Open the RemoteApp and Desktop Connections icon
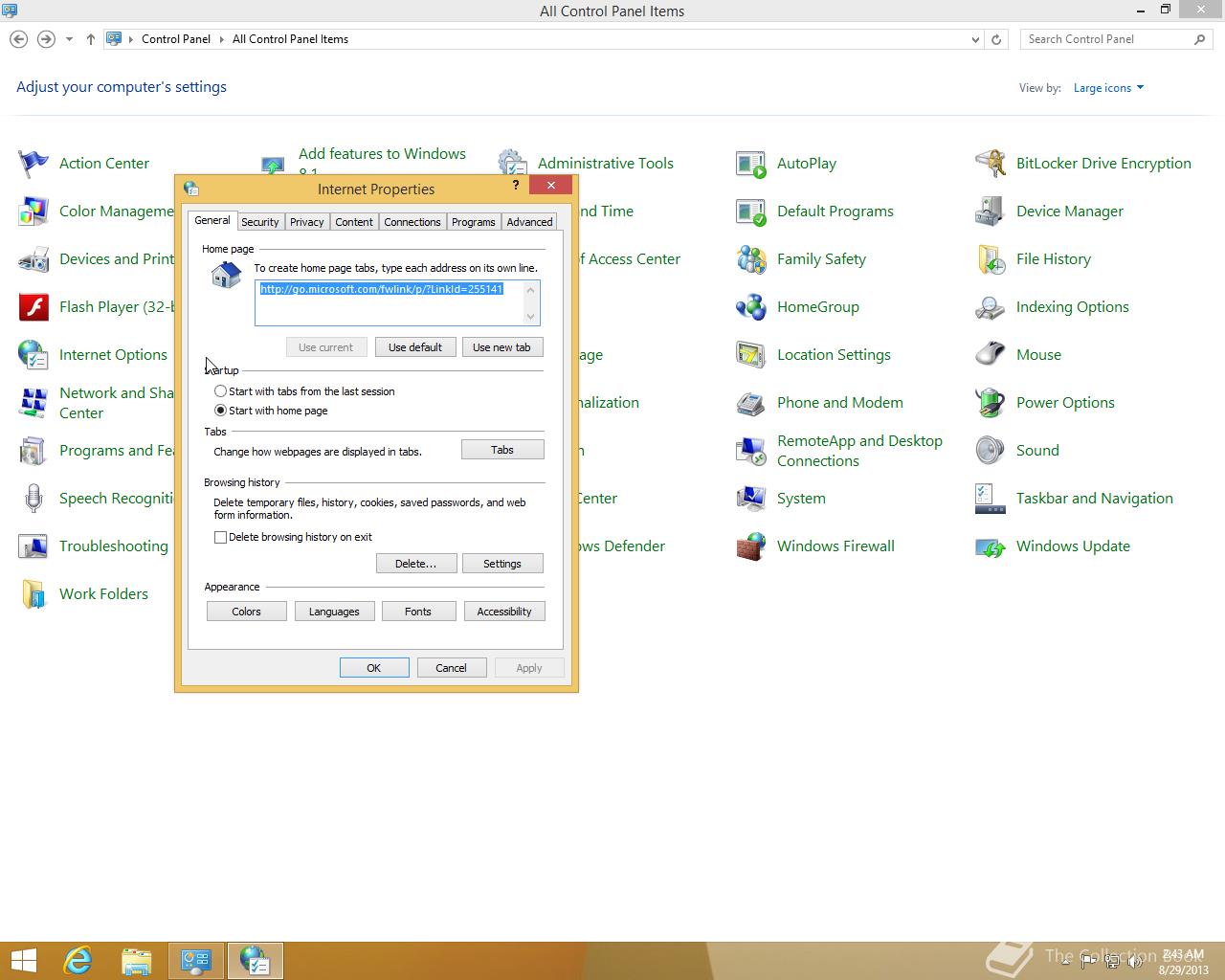The height and width of the screenshot is (980, 1225). 751,451
